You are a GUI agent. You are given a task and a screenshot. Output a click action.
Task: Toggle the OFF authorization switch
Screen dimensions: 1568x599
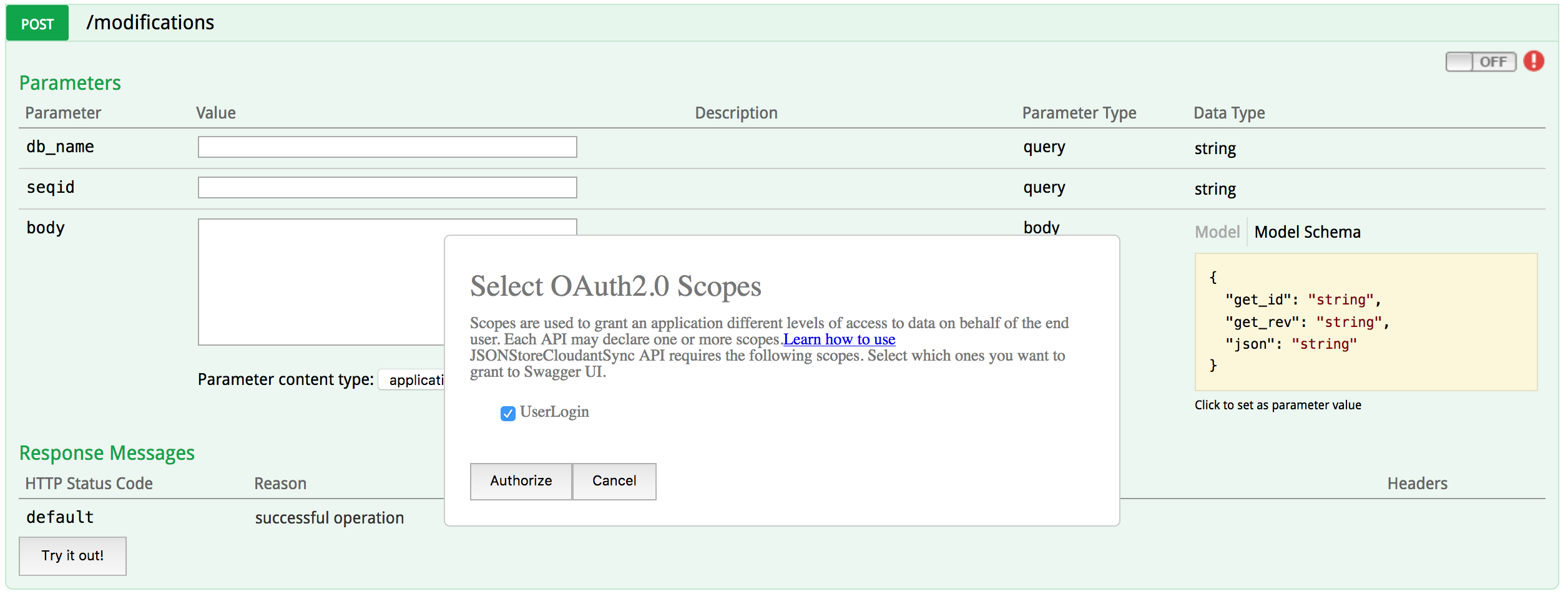tap(1481, 62)
